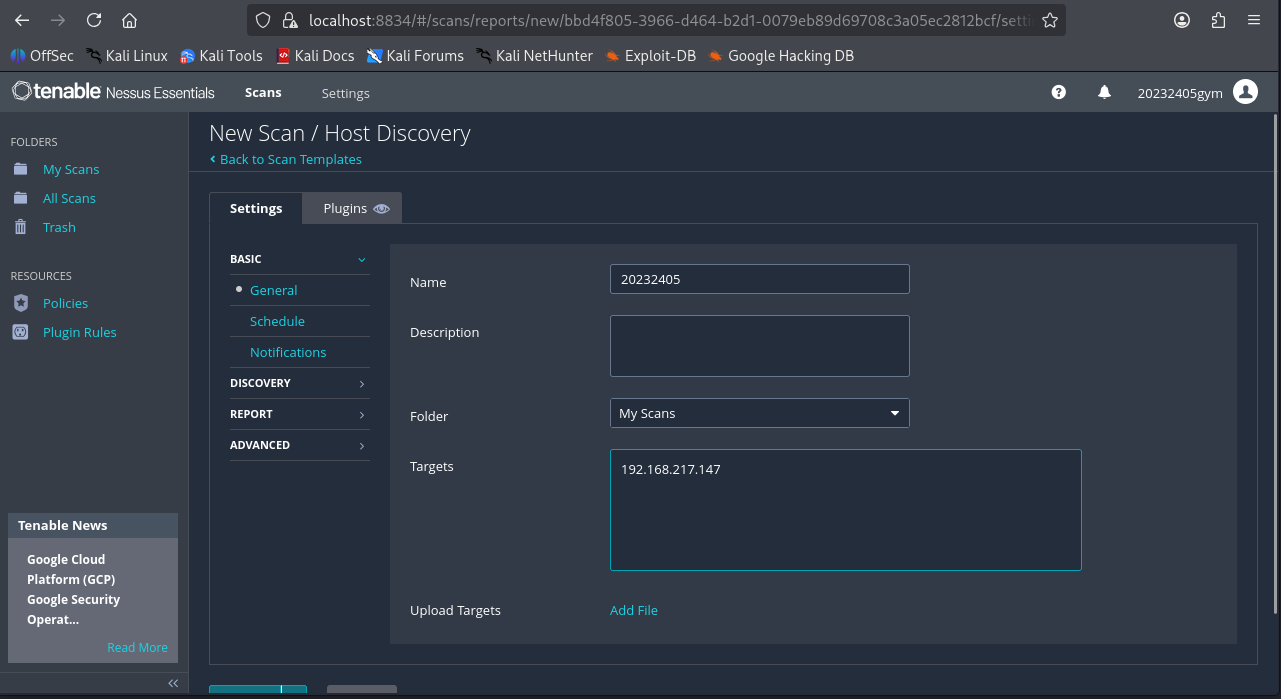Open the Exploit-DB bookmark
The height and width of the screenshot is (699, 1281).
tap(650, 56)
